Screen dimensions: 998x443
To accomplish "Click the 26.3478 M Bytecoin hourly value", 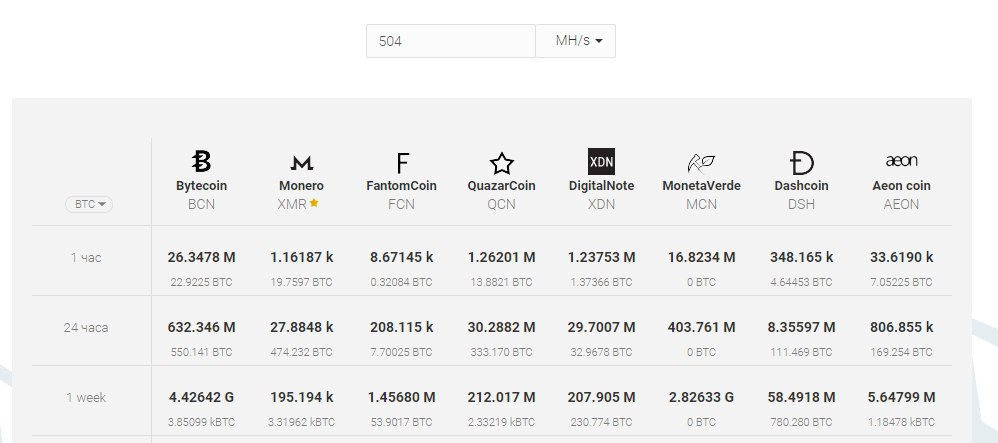I will (x=201, y=258).
